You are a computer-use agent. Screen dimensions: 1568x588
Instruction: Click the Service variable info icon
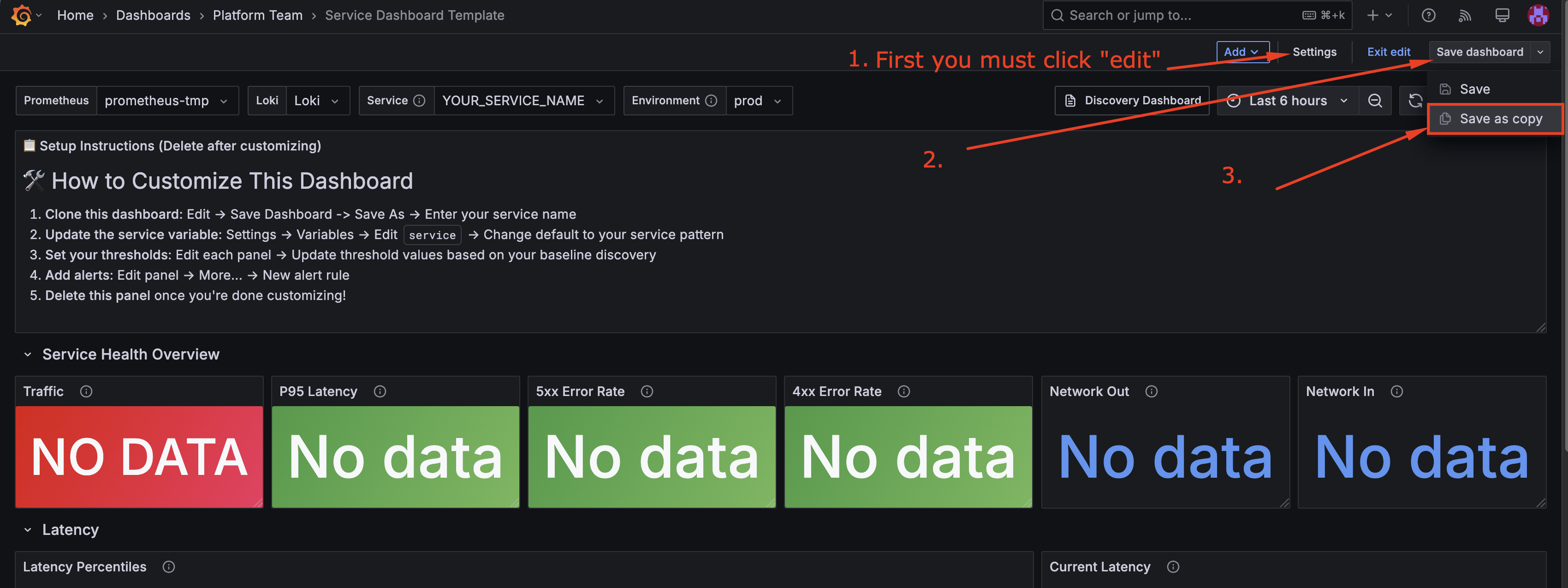tap(419, 101)
